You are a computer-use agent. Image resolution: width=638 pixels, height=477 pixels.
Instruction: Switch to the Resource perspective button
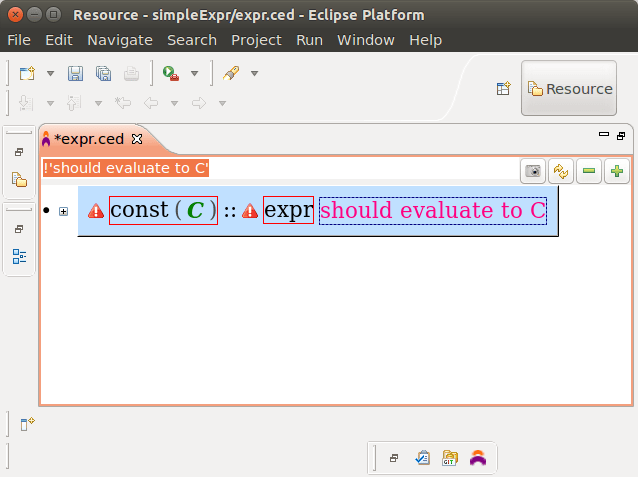point(569,89)
